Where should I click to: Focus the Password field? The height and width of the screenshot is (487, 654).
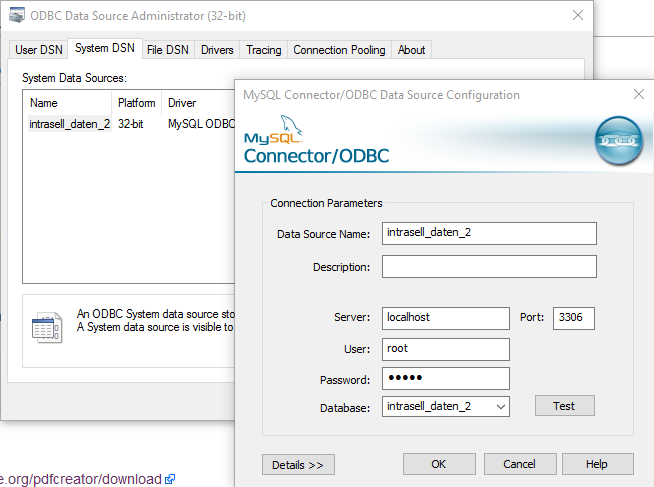(x=445, y=379)
